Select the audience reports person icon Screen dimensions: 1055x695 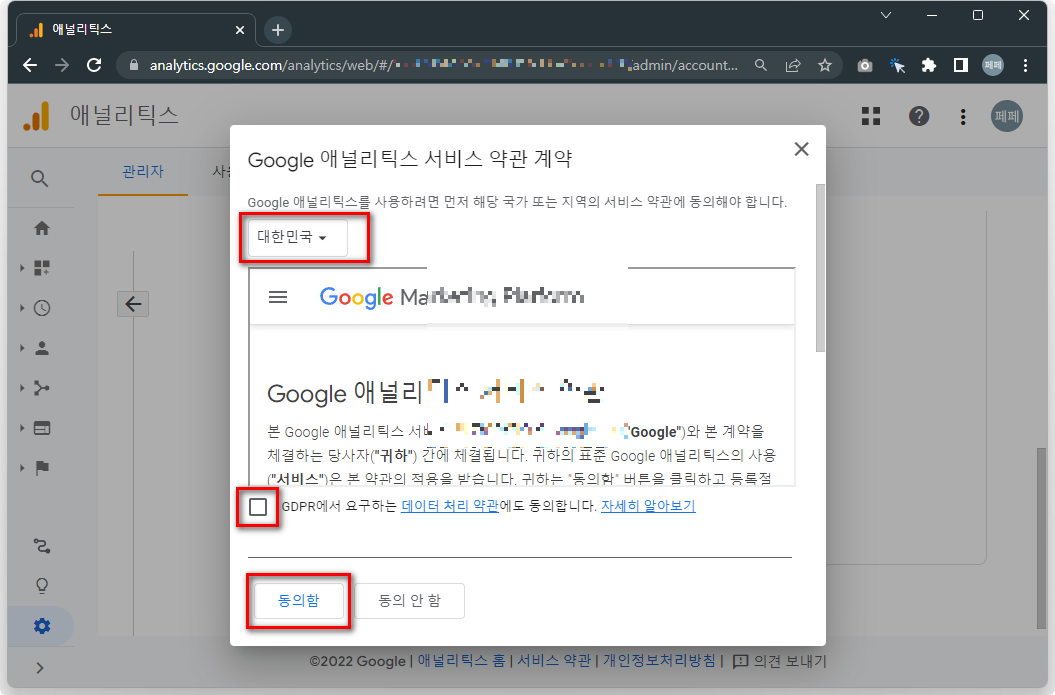41,348
